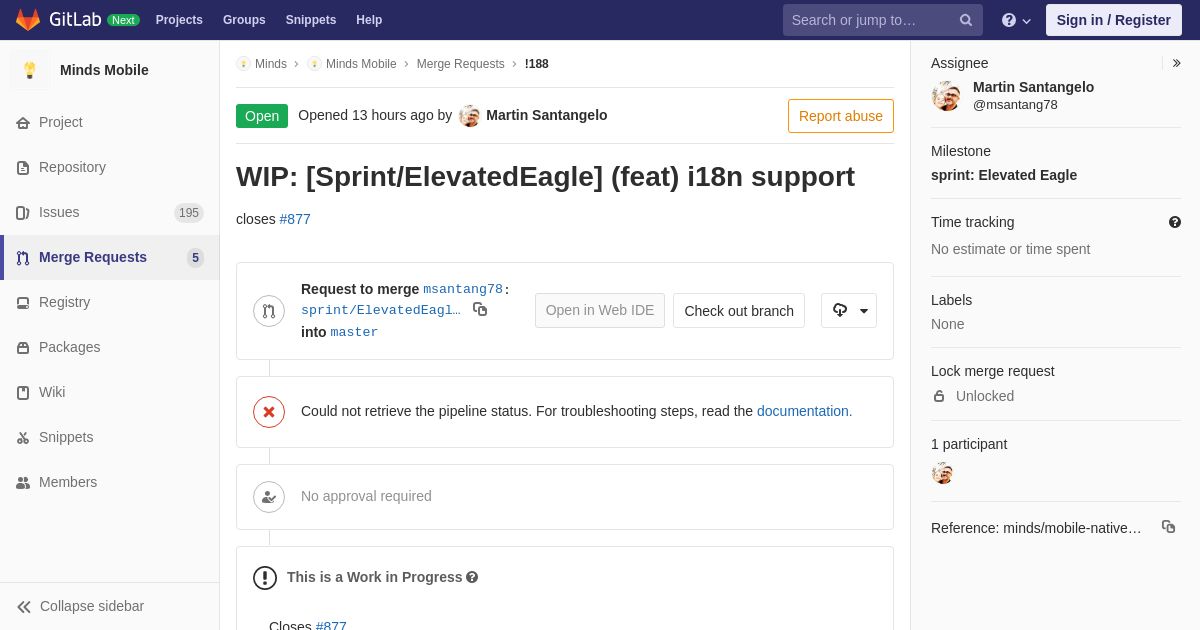Click the time tracking help icon

pos(1175,222)
